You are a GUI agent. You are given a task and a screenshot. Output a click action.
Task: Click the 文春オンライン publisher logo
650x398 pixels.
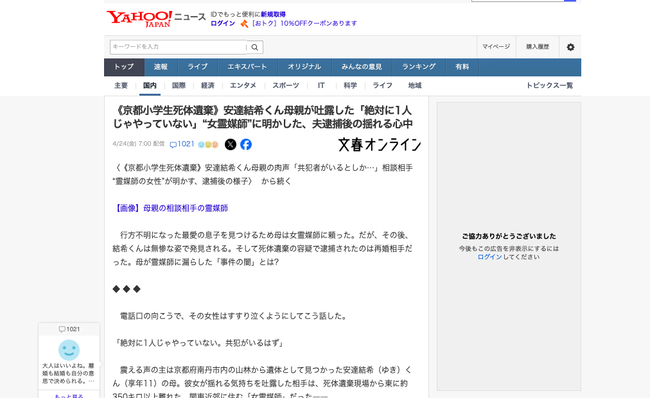point(379,145)
